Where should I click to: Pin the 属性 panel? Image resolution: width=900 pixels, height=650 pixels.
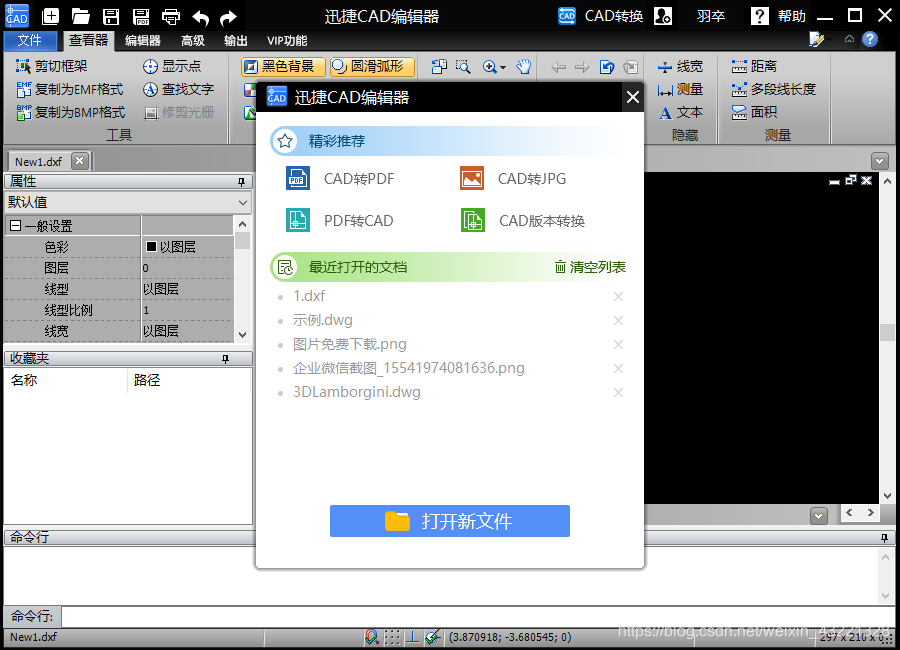click(242, 182)
